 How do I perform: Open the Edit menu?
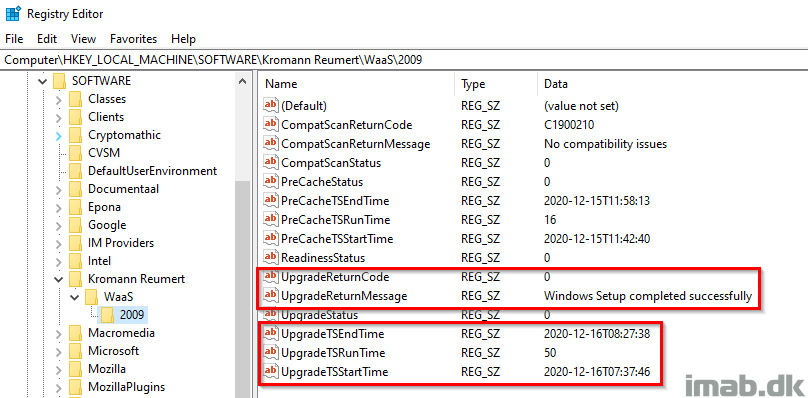[46, 39]
